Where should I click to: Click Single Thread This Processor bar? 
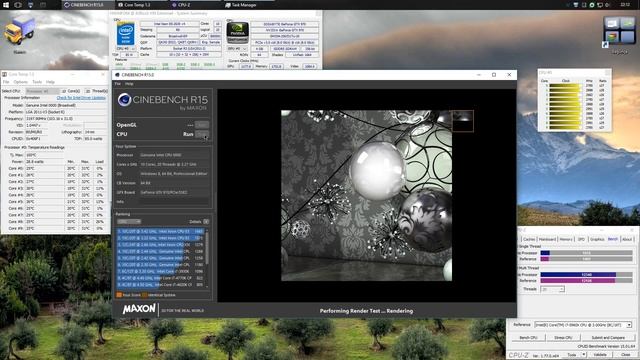point(586,253)
